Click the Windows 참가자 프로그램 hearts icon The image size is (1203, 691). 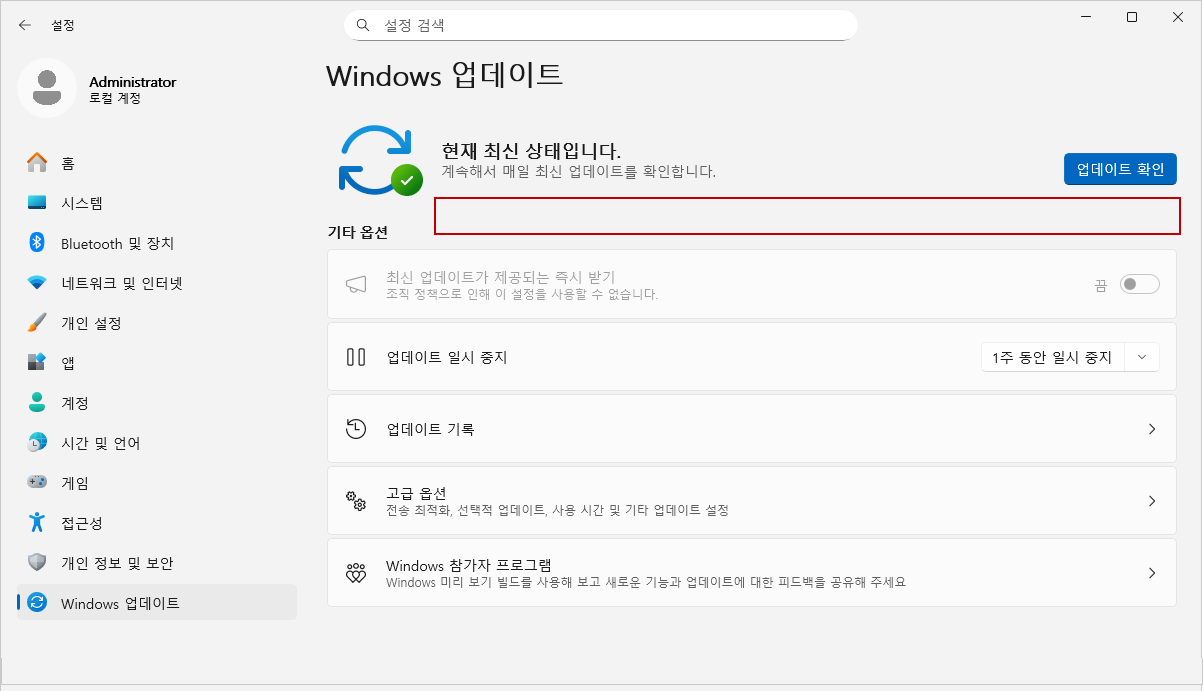pyautogui.click(x=356, y=573)
